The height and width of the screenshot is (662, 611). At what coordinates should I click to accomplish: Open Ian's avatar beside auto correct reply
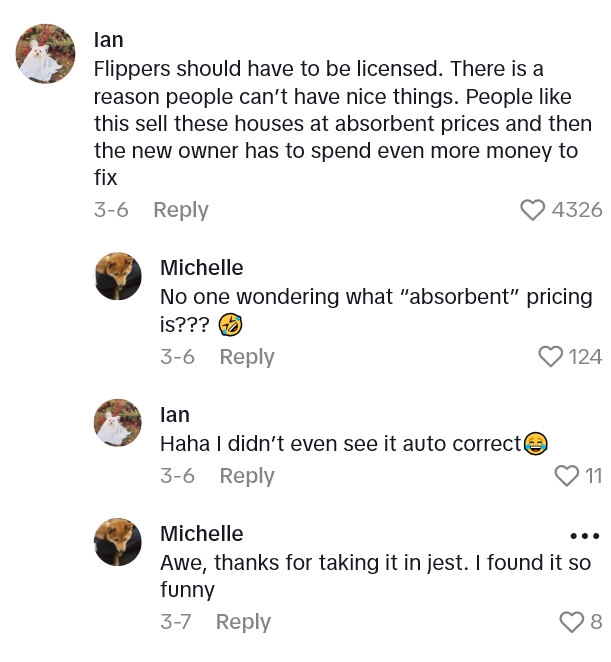click(118, 423)
